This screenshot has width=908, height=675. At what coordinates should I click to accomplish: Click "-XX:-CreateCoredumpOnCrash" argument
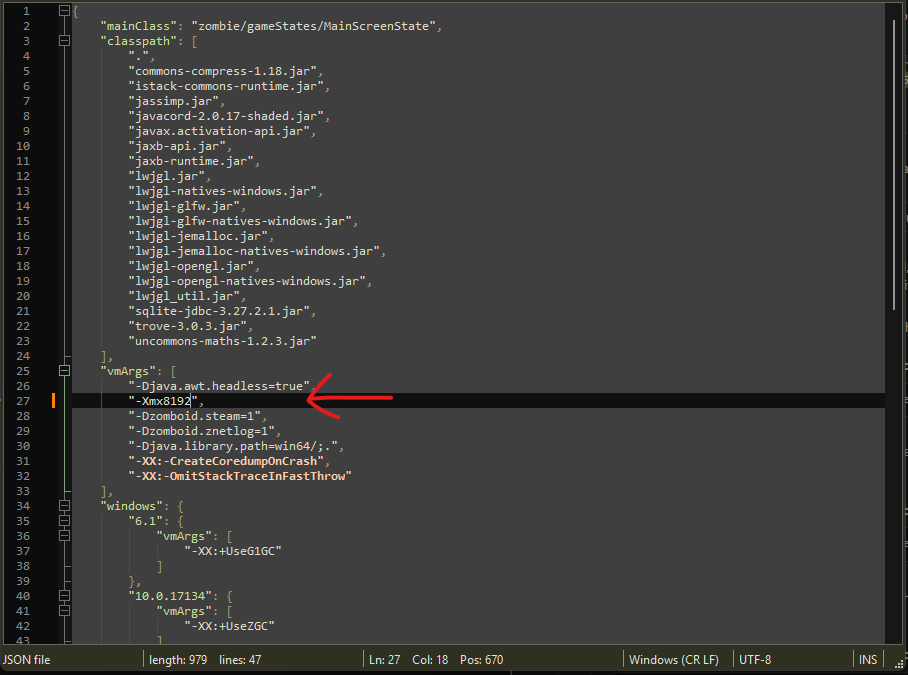226,461
